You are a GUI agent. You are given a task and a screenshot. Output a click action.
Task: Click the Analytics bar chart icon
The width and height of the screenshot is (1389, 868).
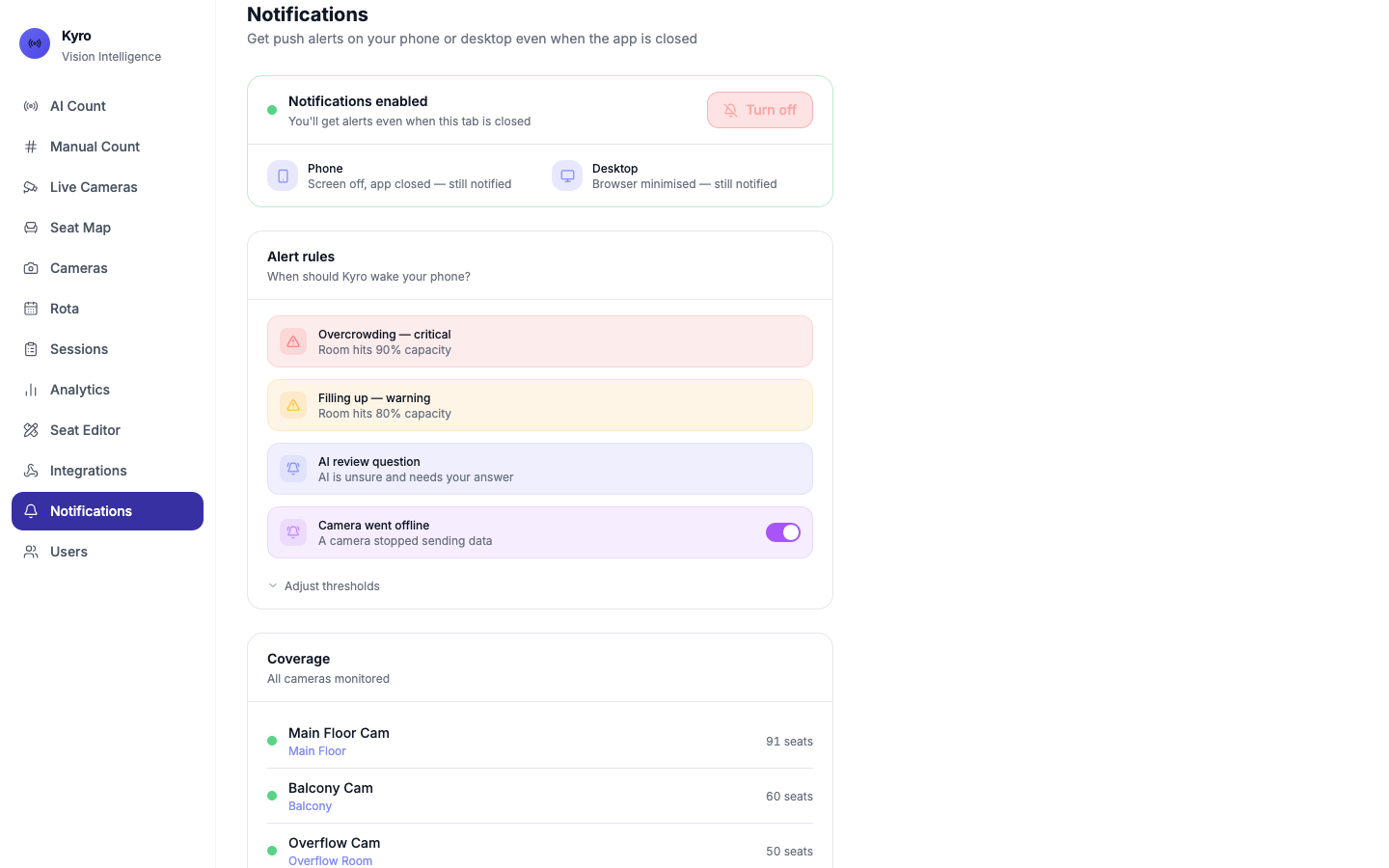(31, 390)
